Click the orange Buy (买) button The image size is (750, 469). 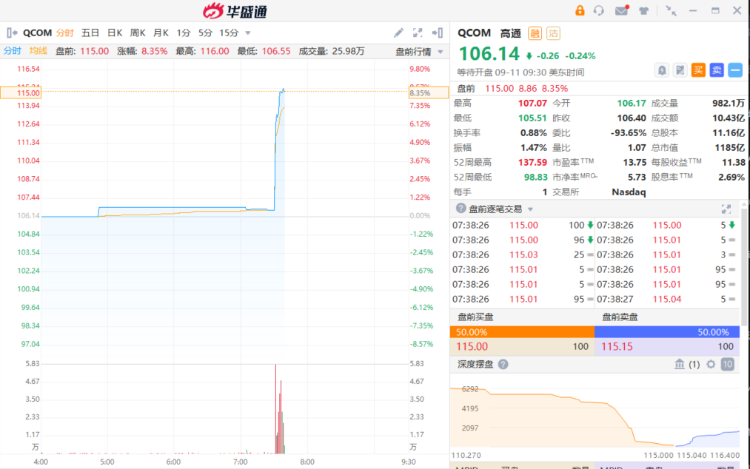coord(698,70)
